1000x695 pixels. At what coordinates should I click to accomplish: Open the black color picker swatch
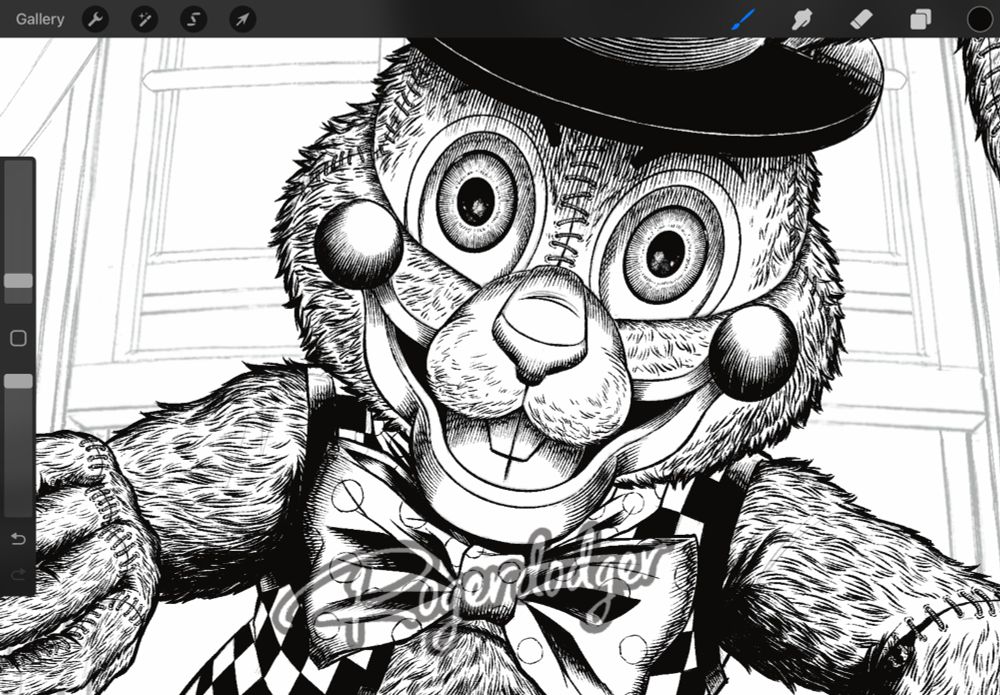980,19
